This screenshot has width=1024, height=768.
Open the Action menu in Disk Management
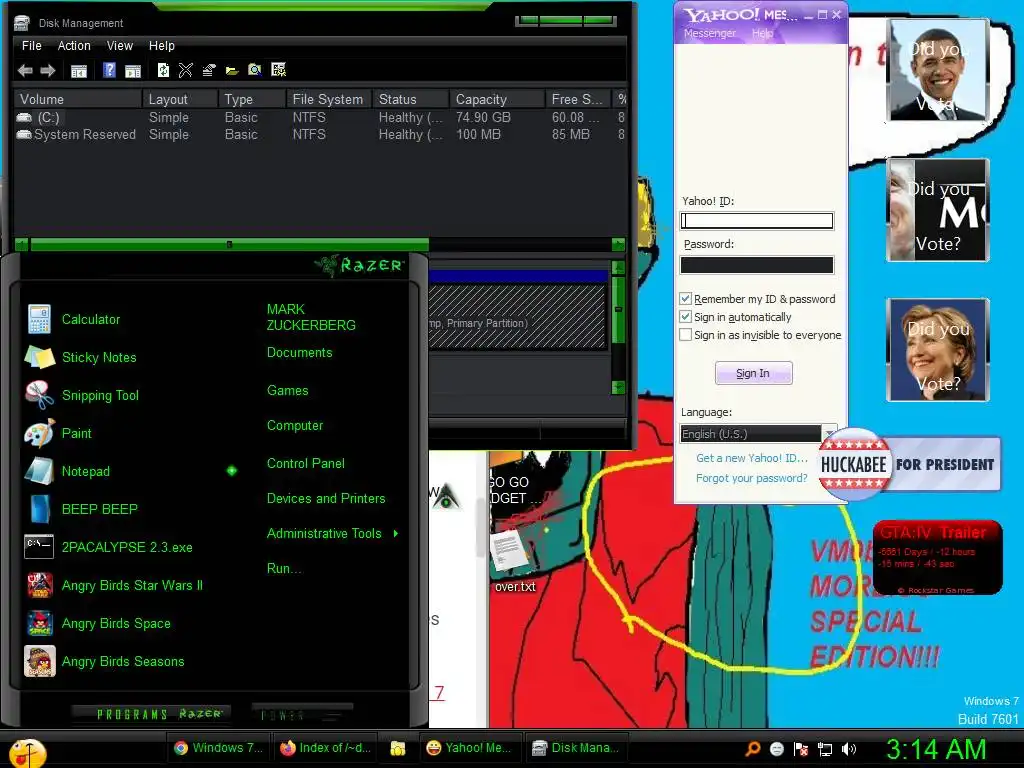click(74, 46)
